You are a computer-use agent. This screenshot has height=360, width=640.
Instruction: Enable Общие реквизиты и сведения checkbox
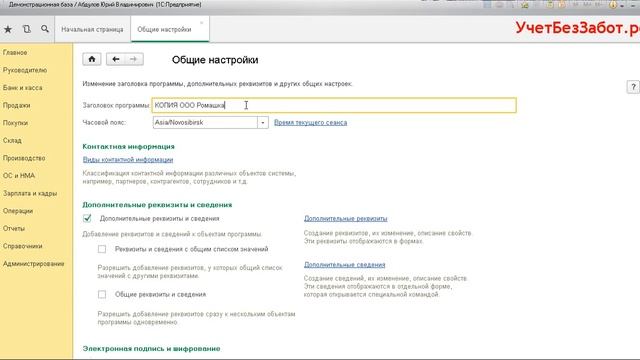[102, 294]
